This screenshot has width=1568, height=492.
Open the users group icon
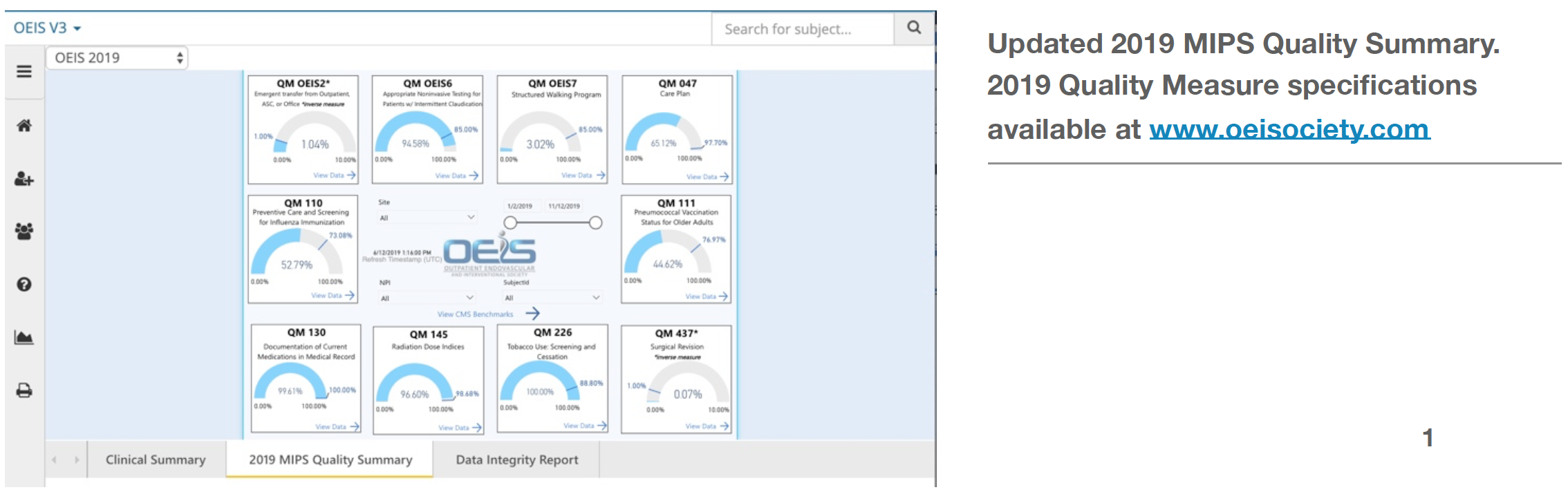[24, 231]
